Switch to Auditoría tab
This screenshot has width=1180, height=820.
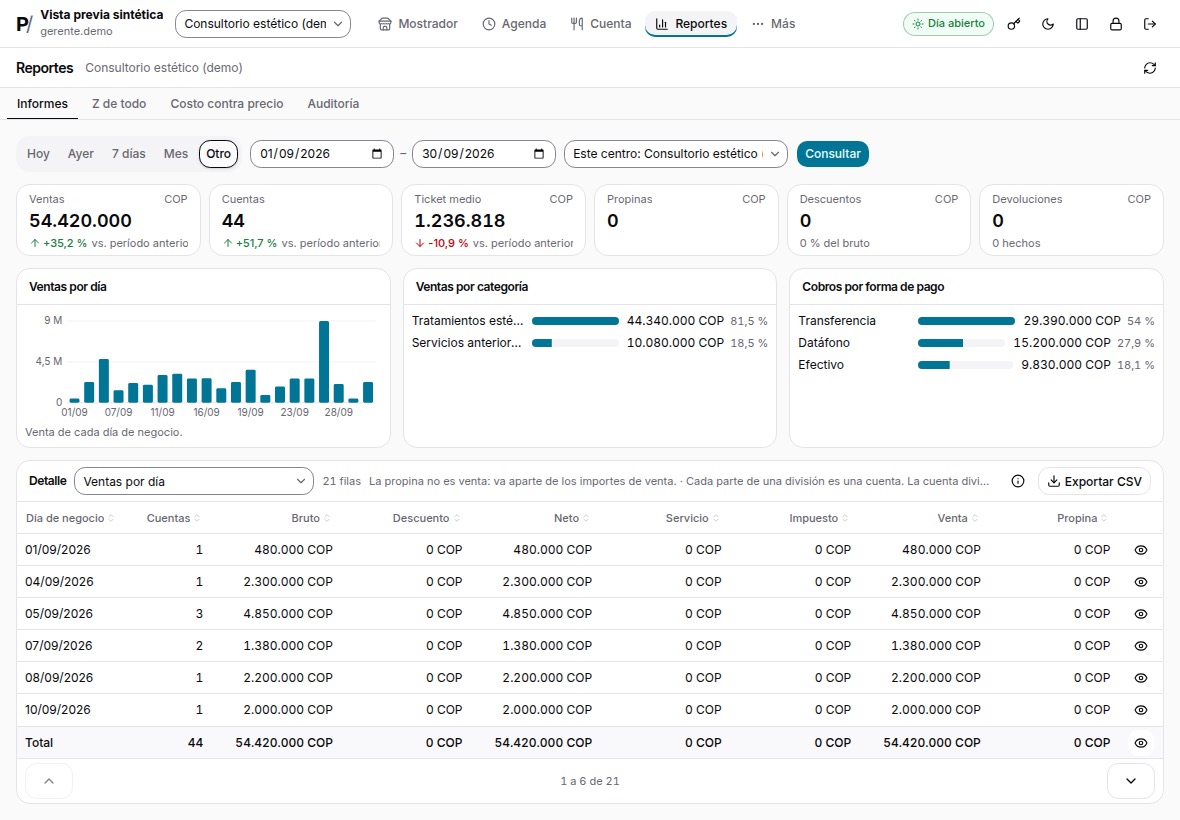333,104
